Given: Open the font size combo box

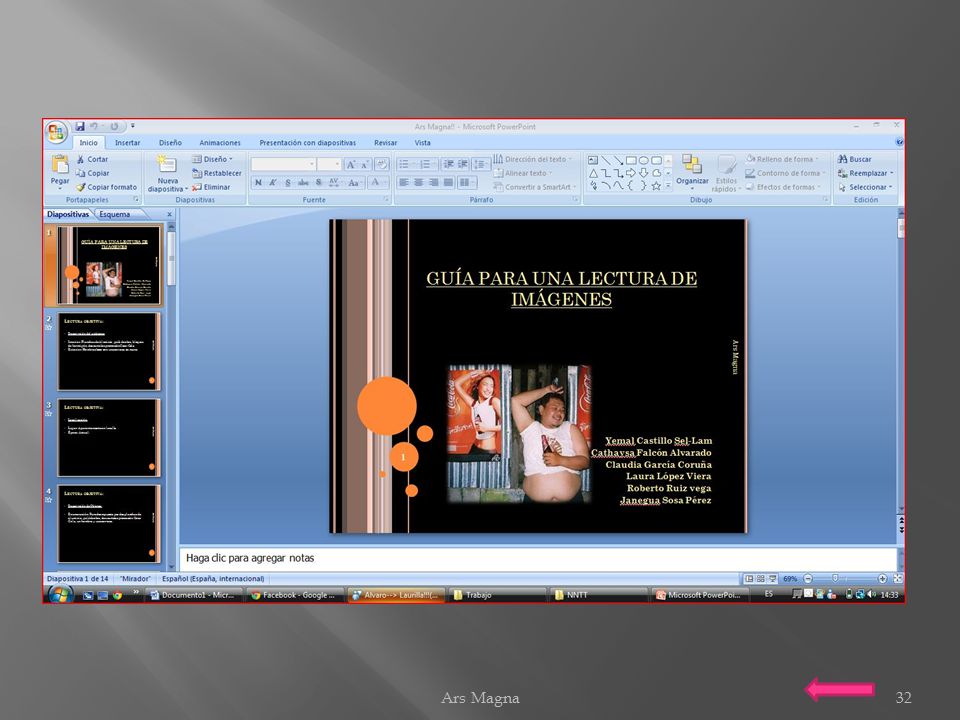Looking at the screenshot, I should [x=329, y=165].
